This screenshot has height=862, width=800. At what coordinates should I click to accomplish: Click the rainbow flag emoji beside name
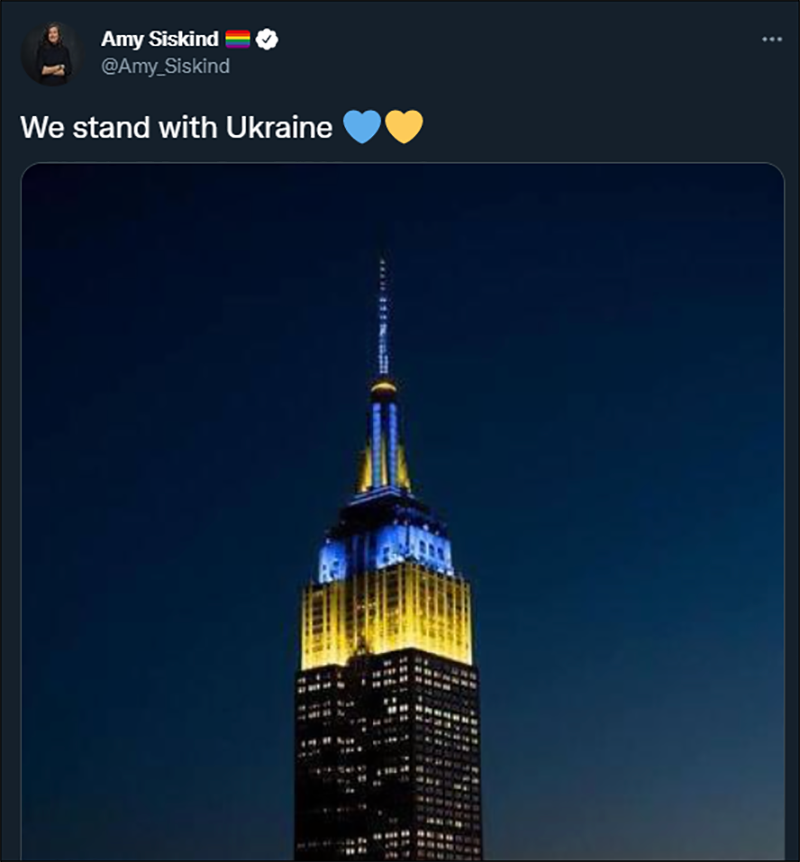238,39
